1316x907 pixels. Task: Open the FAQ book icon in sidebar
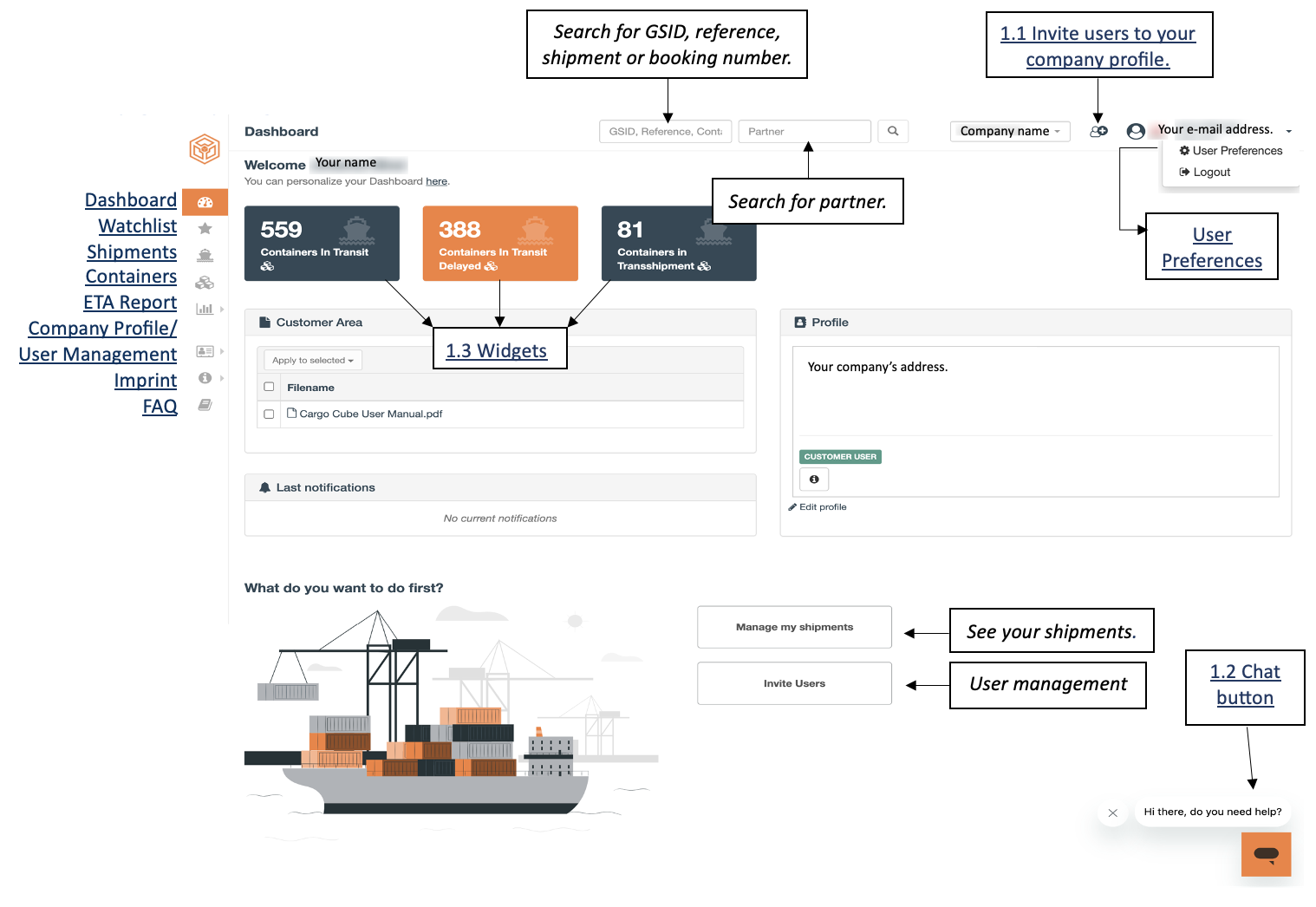[205, 405]
